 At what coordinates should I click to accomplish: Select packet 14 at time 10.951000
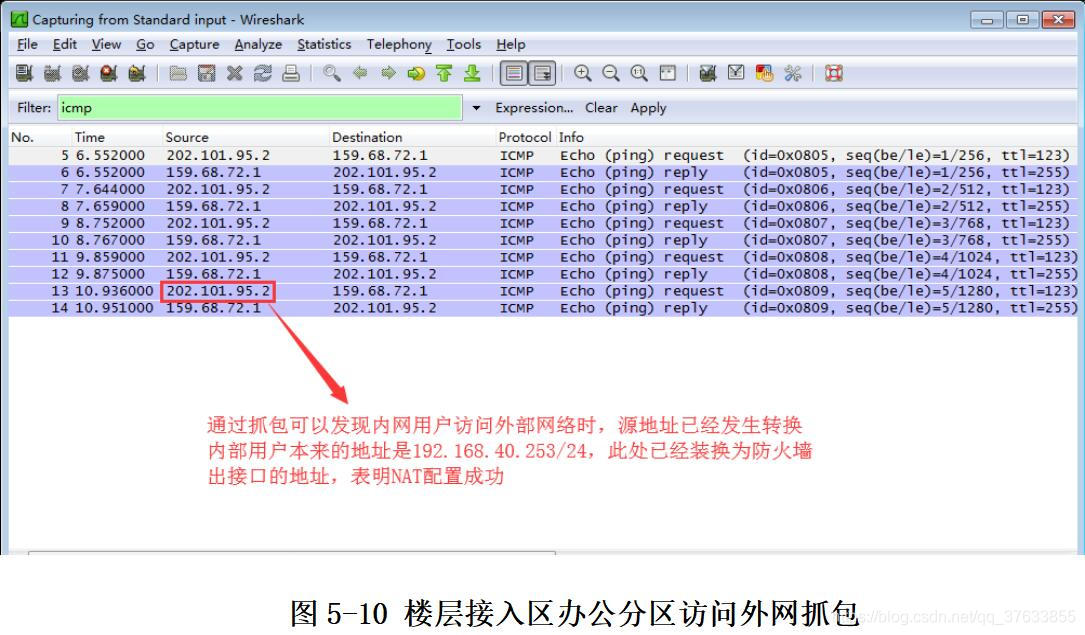coord(543,308)
